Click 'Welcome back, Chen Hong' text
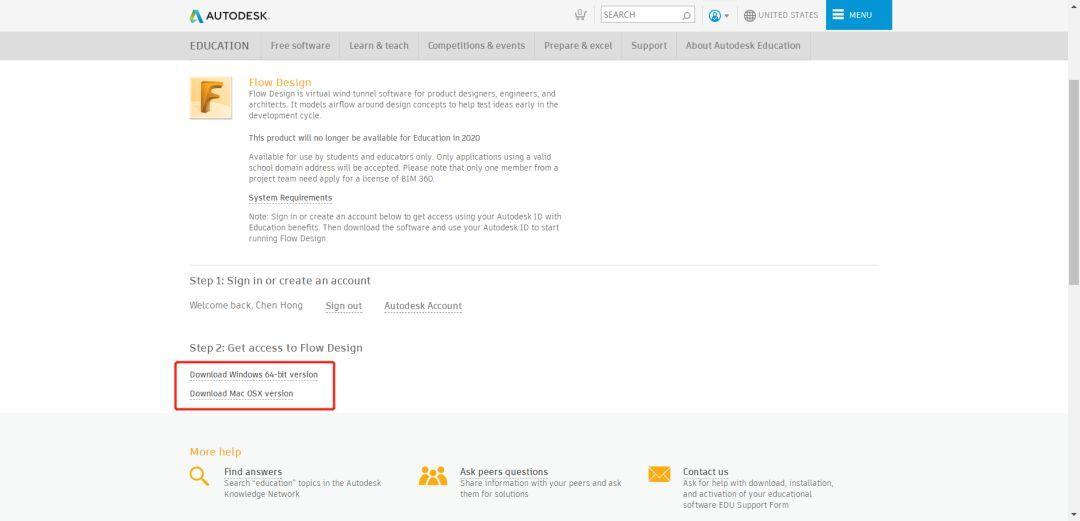 tap(246, 305)
